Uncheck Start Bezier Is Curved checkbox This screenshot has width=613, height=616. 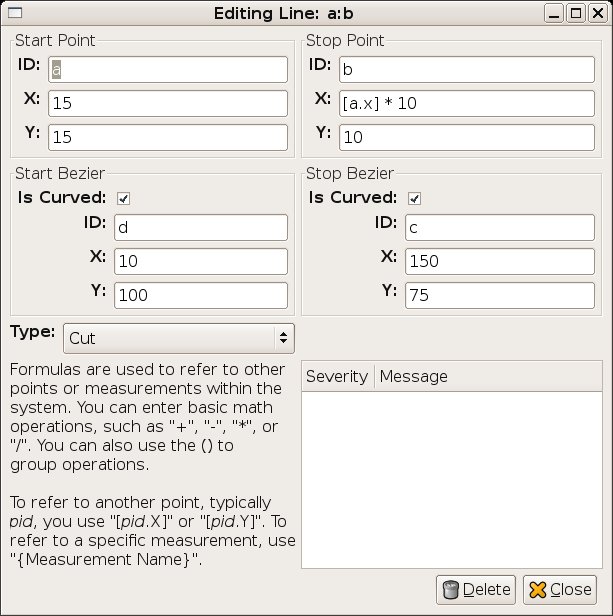(123, 198)
